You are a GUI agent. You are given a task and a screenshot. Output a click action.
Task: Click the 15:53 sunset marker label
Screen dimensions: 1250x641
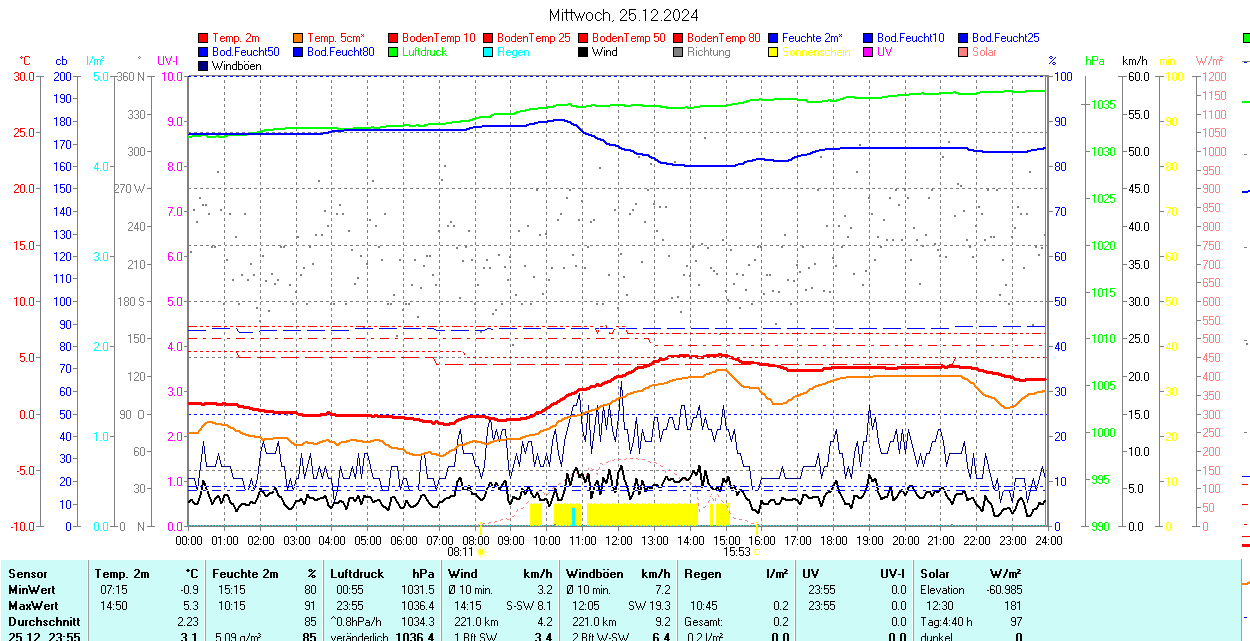point(737,551)
